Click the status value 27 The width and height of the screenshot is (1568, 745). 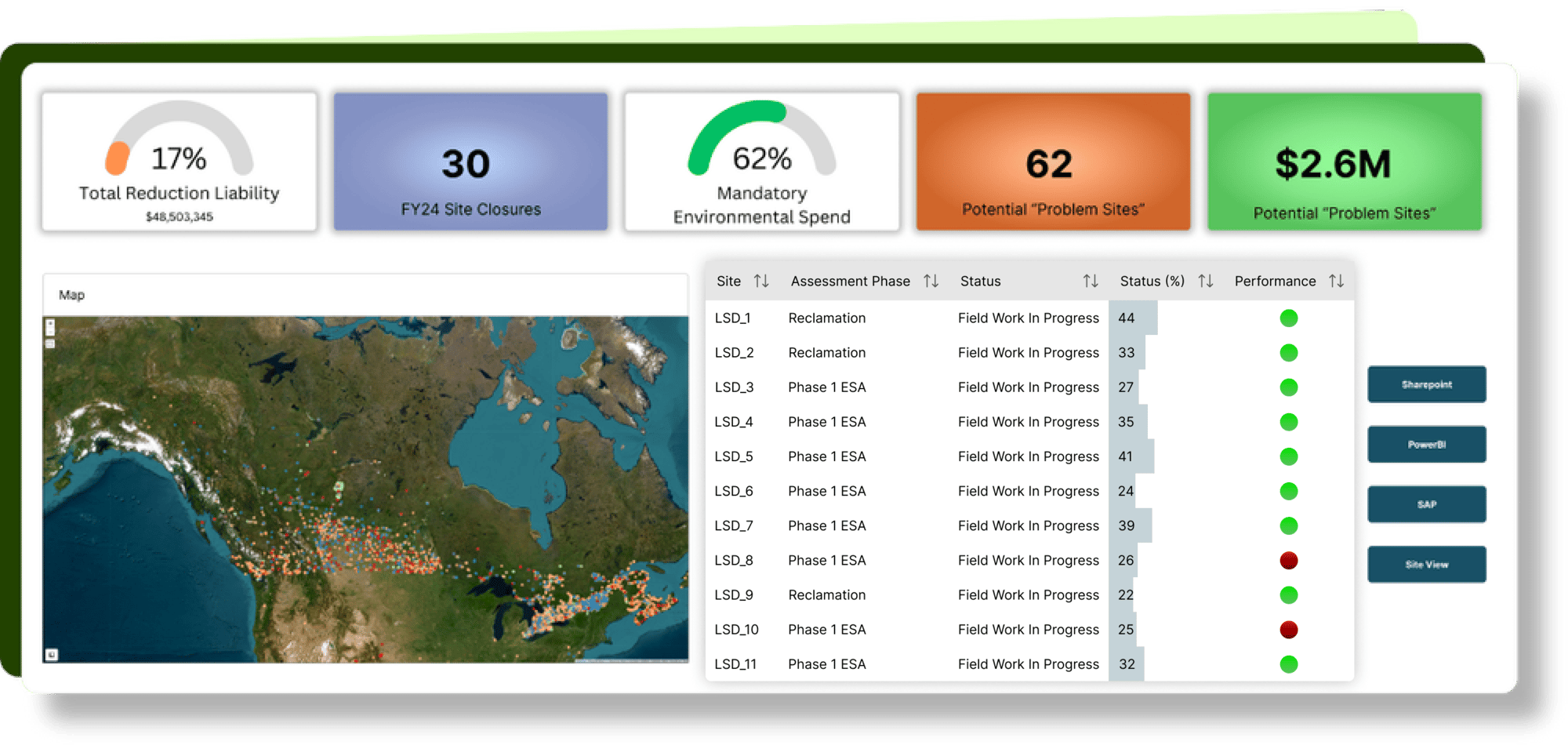pyautogui.click(x=1127, y=387)
